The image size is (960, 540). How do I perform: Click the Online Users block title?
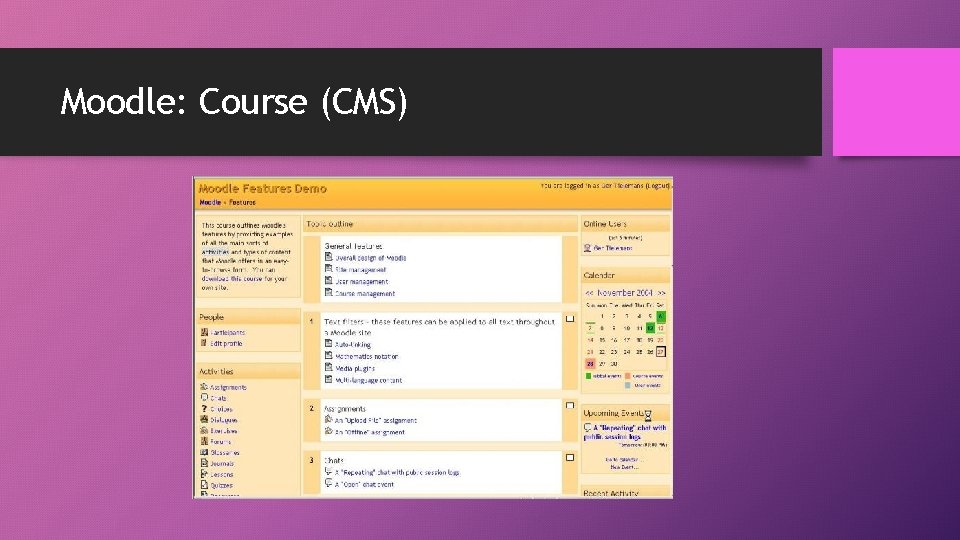click(605, 224)
